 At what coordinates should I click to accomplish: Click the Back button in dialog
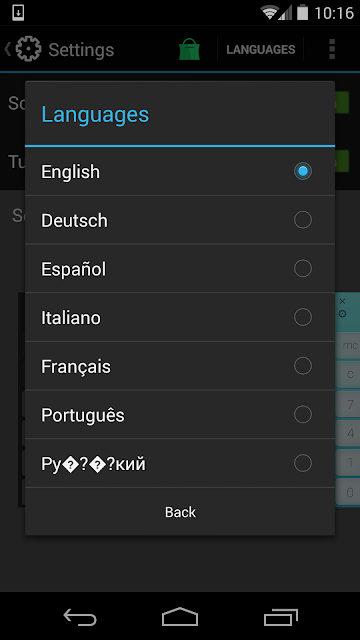180,512
